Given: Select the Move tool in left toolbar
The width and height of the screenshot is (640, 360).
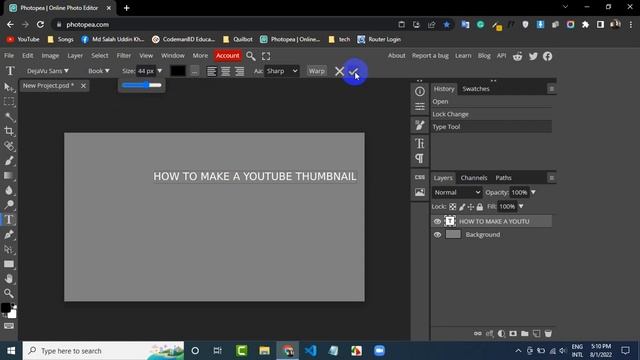Looking at the screenshot, I should click(x=9, y=87).
